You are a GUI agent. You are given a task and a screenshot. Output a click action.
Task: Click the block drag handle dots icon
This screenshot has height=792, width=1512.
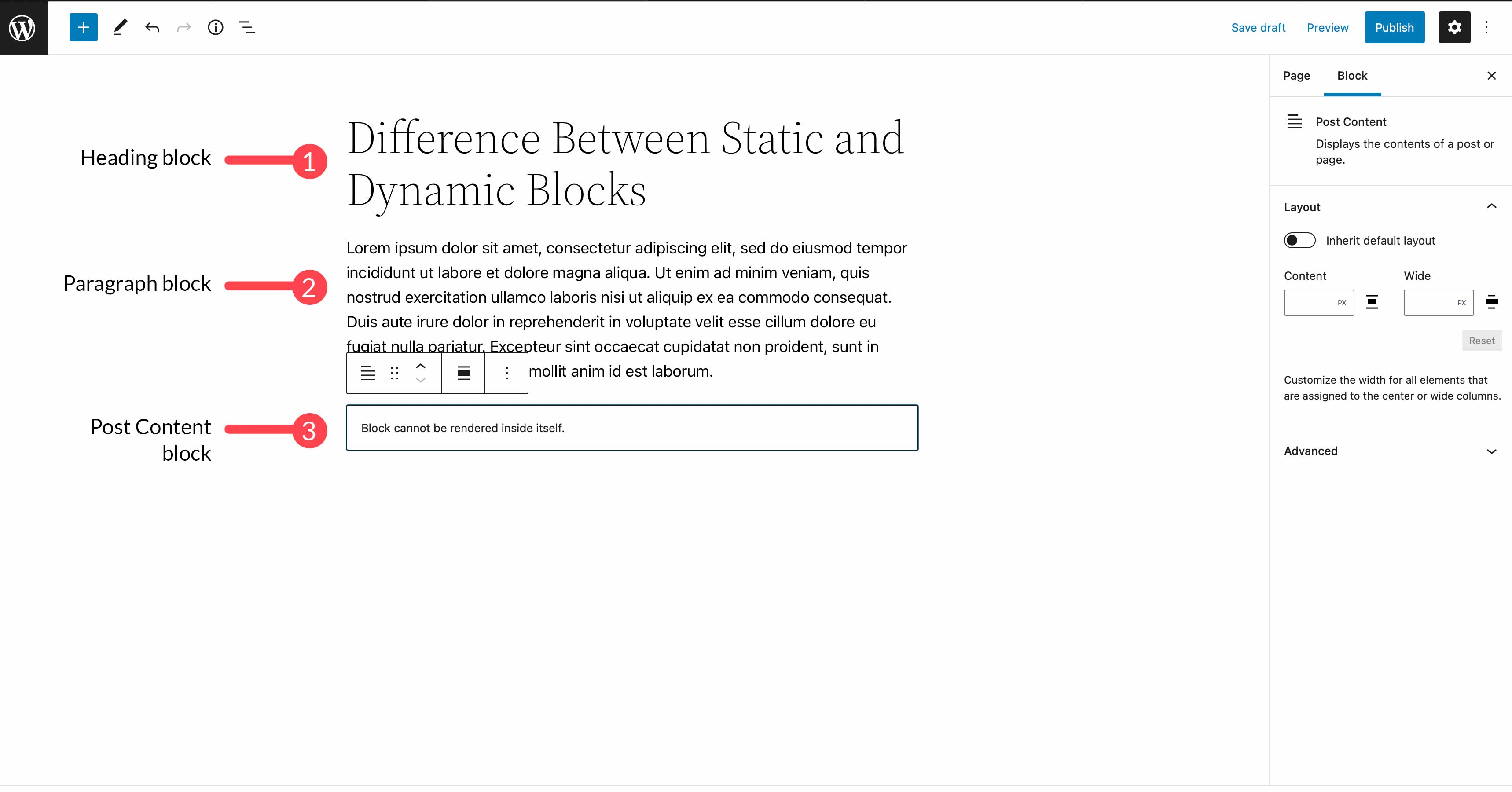(x=394, y=373)
